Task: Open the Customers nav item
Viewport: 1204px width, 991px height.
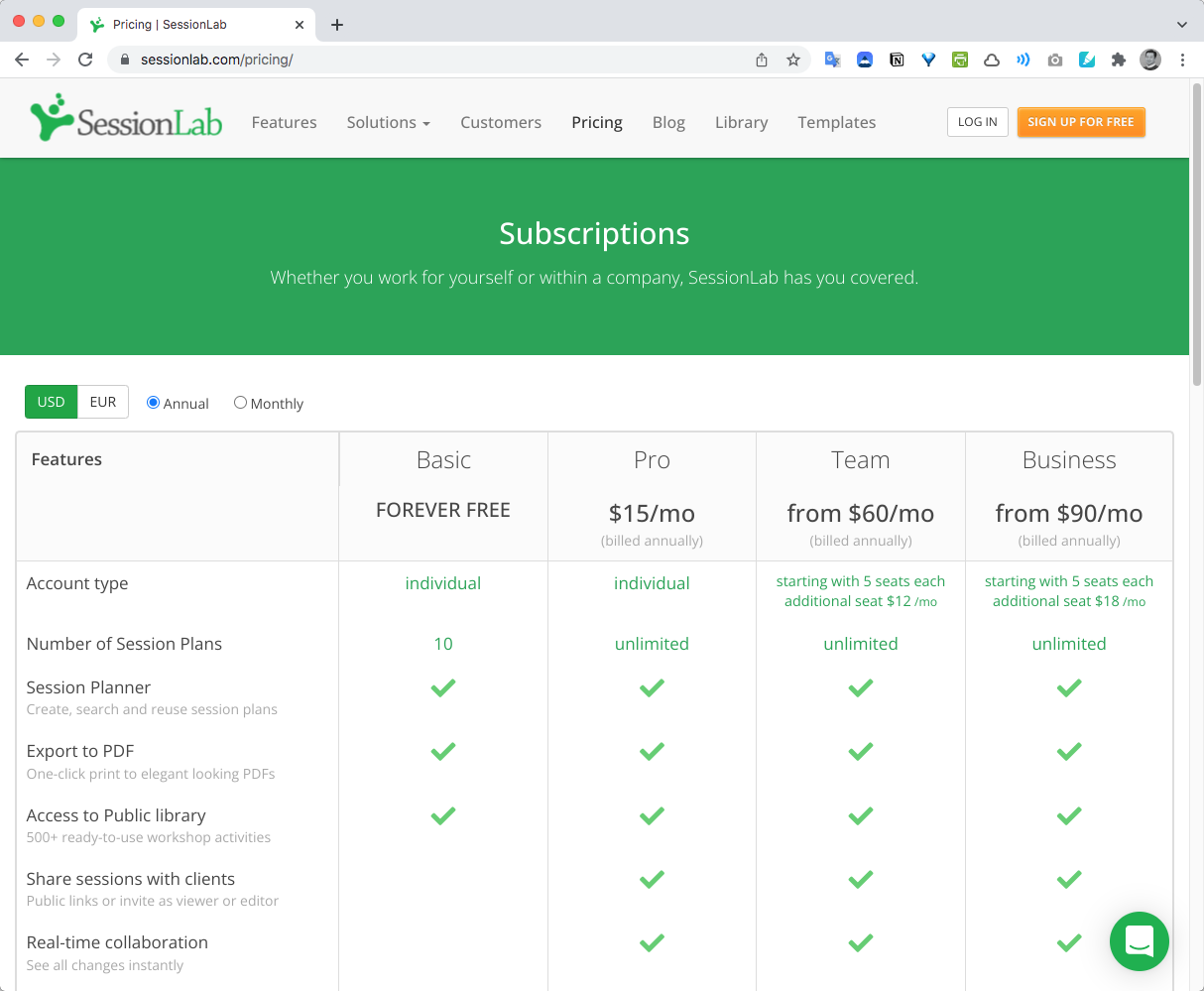Action: (501, 122)
